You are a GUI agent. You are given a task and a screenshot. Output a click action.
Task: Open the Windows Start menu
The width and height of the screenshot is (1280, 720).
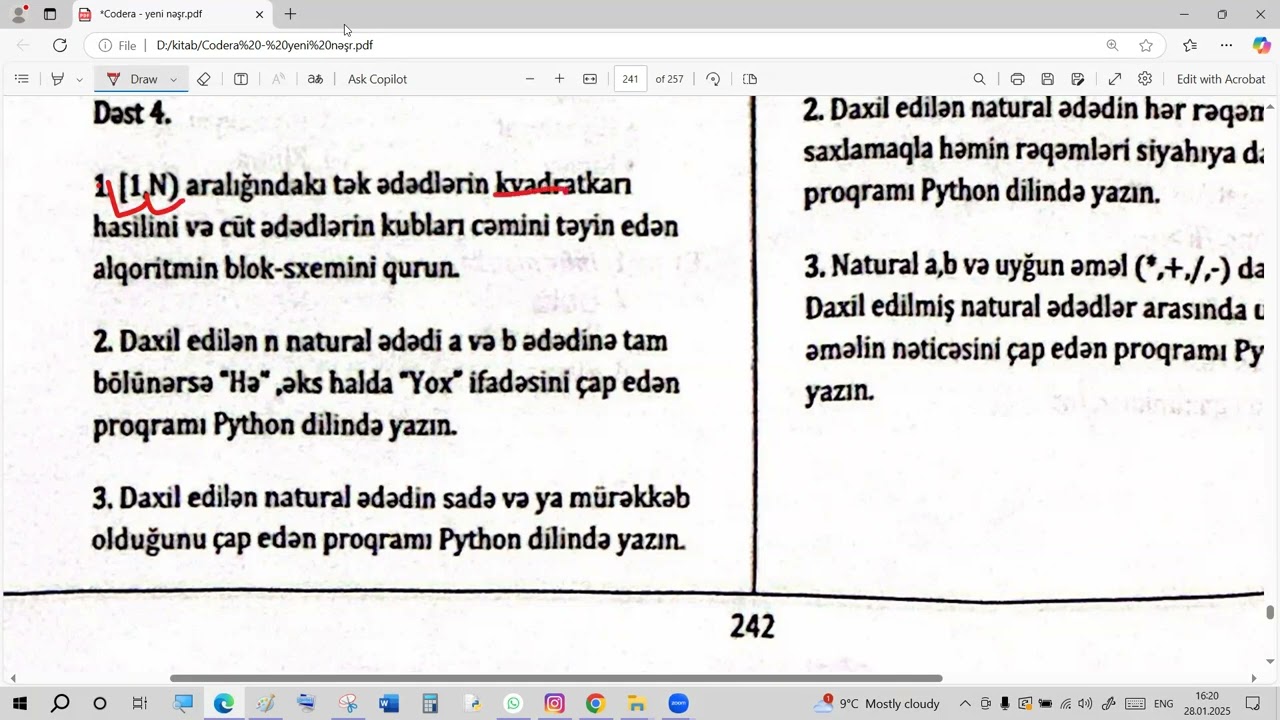19,703
